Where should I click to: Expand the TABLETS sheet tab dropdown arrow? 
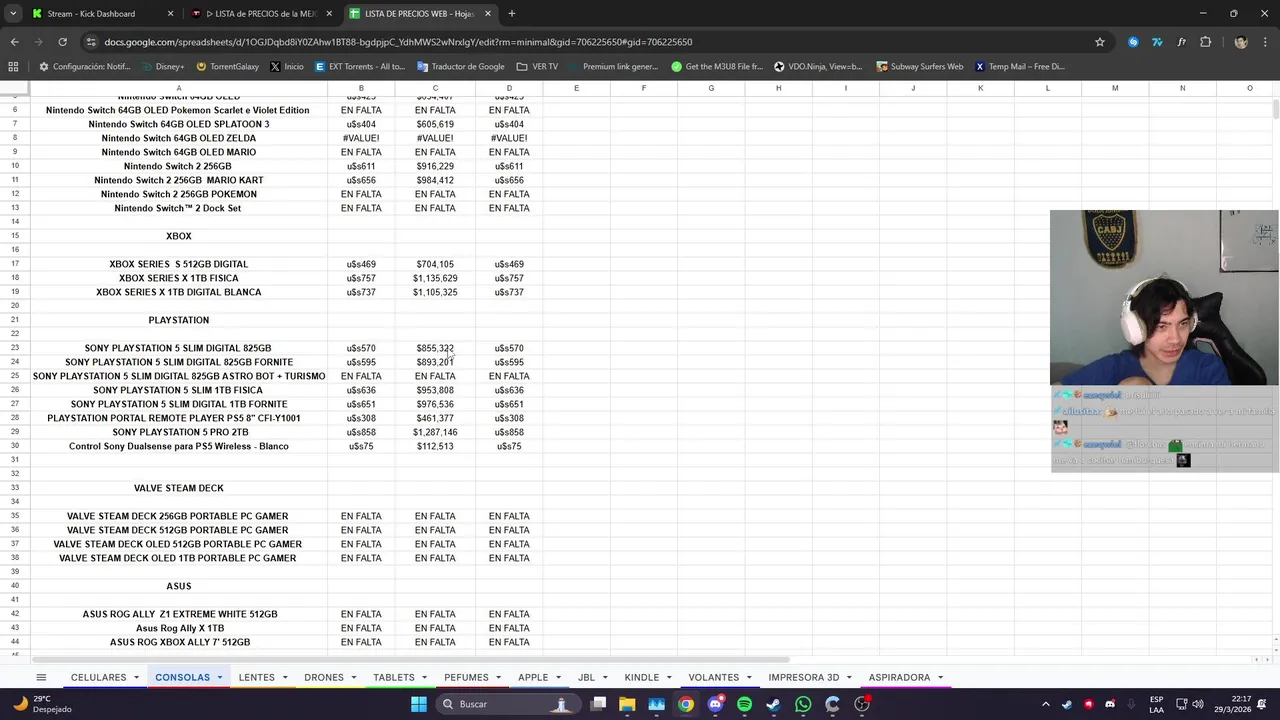[424, 678]
